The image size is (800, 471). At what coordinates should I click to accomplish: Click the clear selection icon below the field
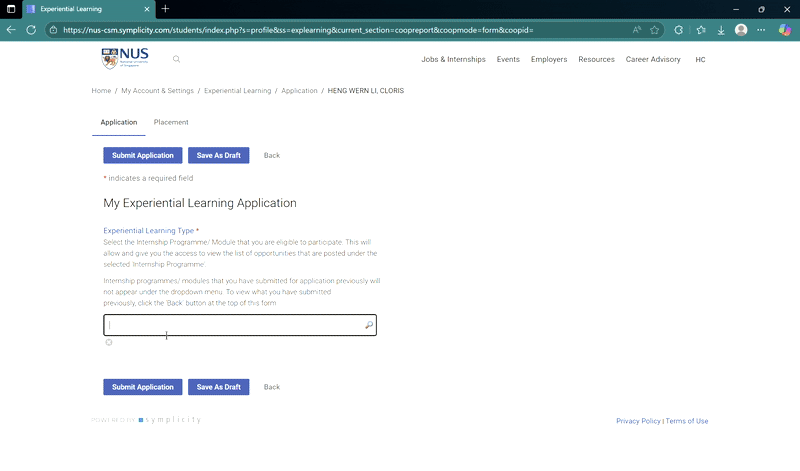pyautogui.click(x=109, y=342)
